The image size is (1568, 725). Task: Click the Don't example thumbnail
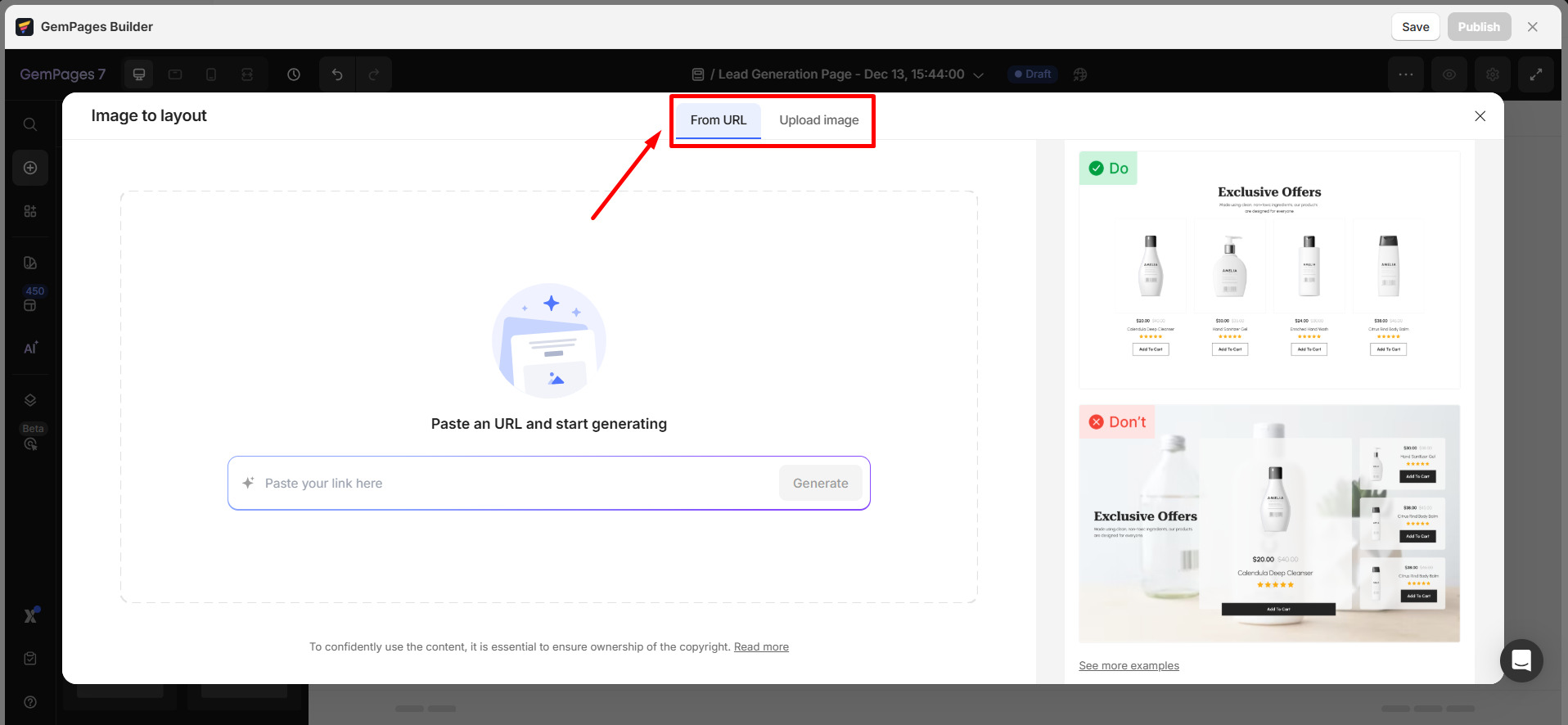pyautogui.click(x=1269, y=524)
